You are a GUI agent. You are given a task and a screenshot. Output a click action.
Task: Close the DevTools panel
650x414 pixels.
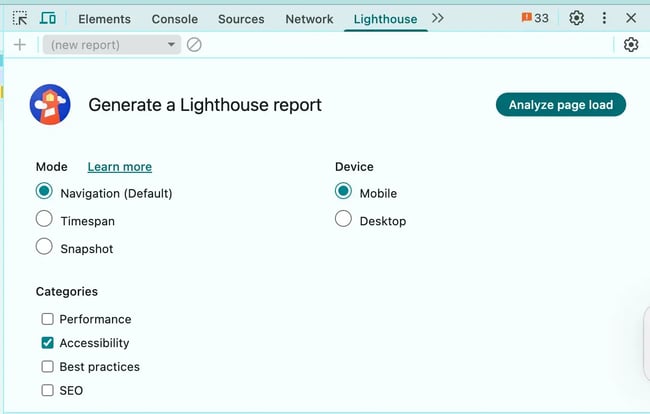click(630, 18)
